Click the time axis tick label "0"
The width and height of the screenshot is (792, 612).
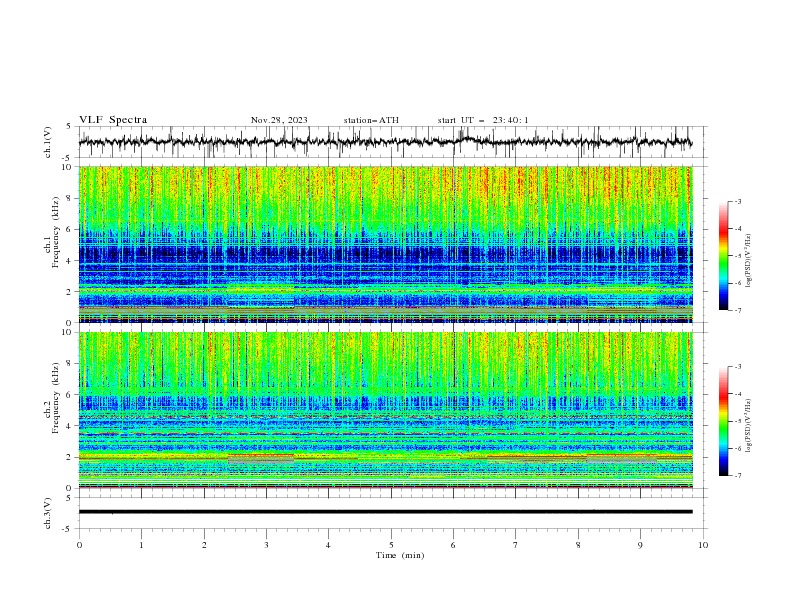[79, 545]
